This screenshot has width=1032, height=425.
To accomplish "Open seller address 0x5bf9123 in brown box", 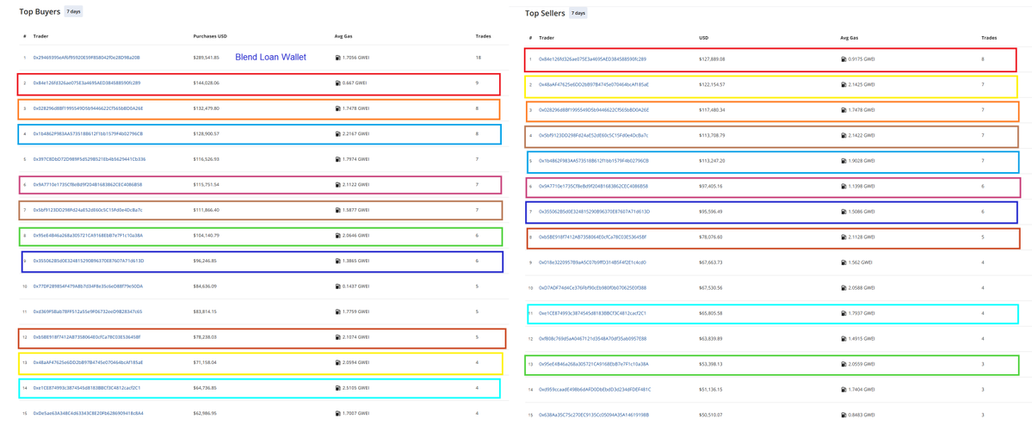I will click(592, 135).
